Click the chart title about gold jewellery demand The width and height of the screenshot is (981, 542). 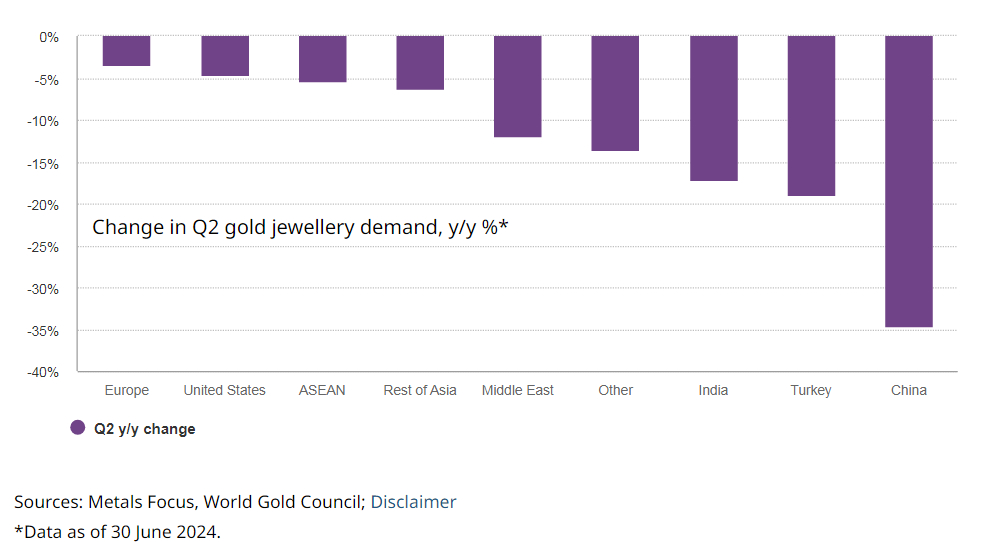pyautogui.click(x=300, y=228)
